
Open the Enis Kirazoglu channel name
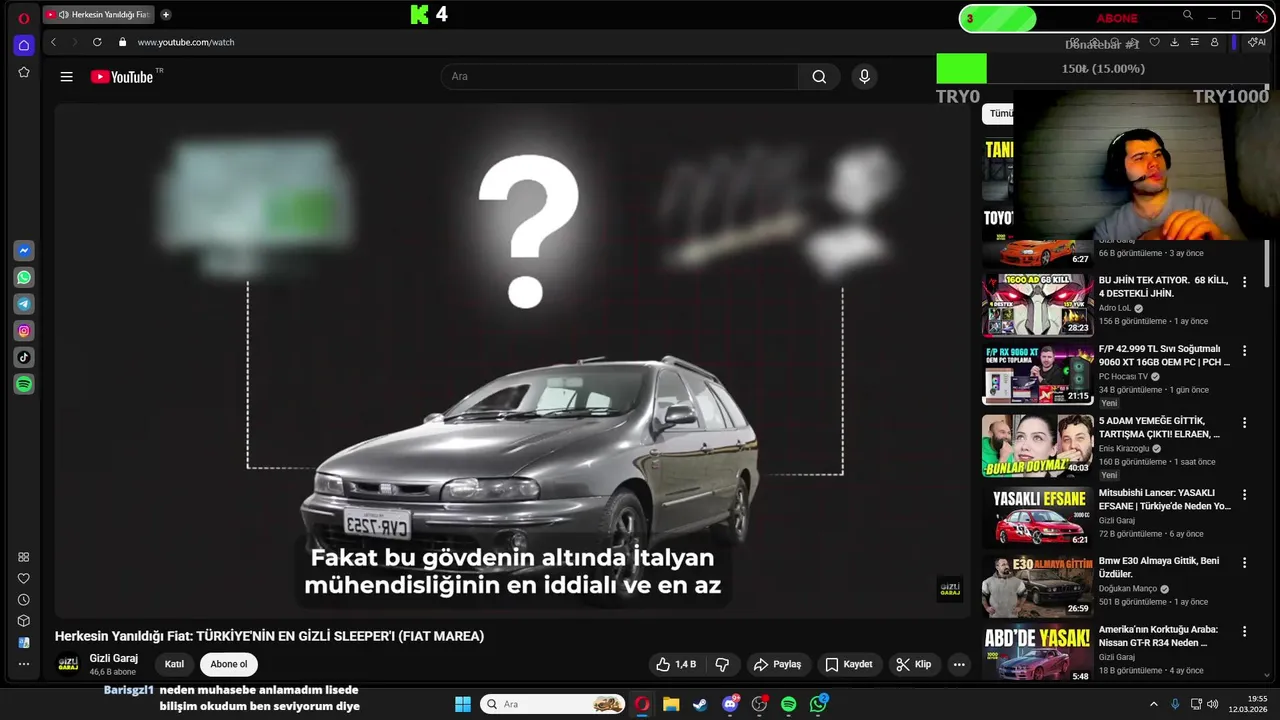click(x=1124, y=449)
